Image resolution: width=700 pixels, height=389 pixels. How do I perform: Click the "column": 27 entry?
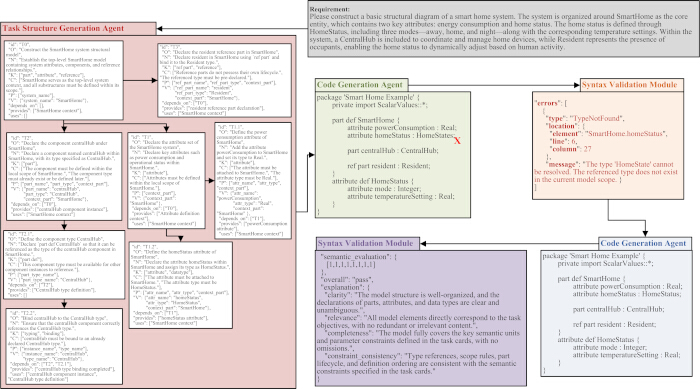[x=570, y=149]
